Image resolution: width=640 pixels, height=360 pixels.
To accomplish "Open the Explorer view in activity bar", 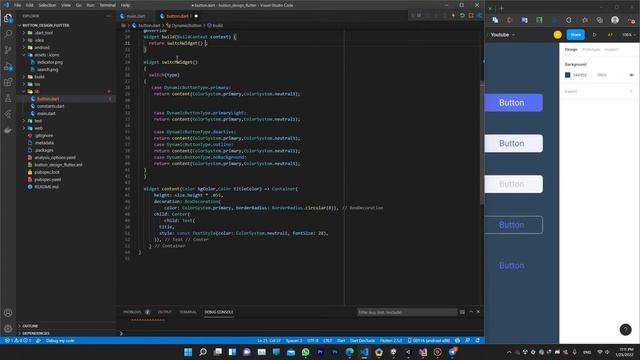I will pyautogui.click(x=8, y=18).
